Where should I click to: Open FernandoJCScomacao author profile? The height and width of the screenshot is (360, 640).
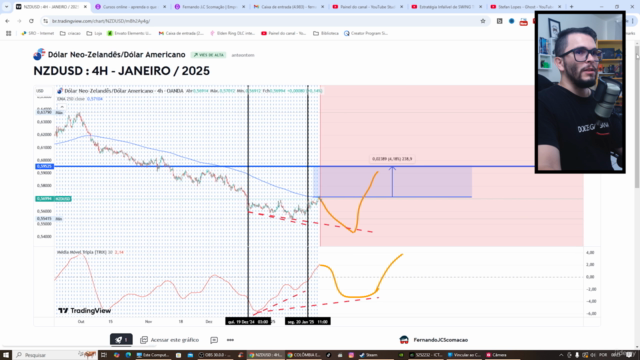[440, 340]
